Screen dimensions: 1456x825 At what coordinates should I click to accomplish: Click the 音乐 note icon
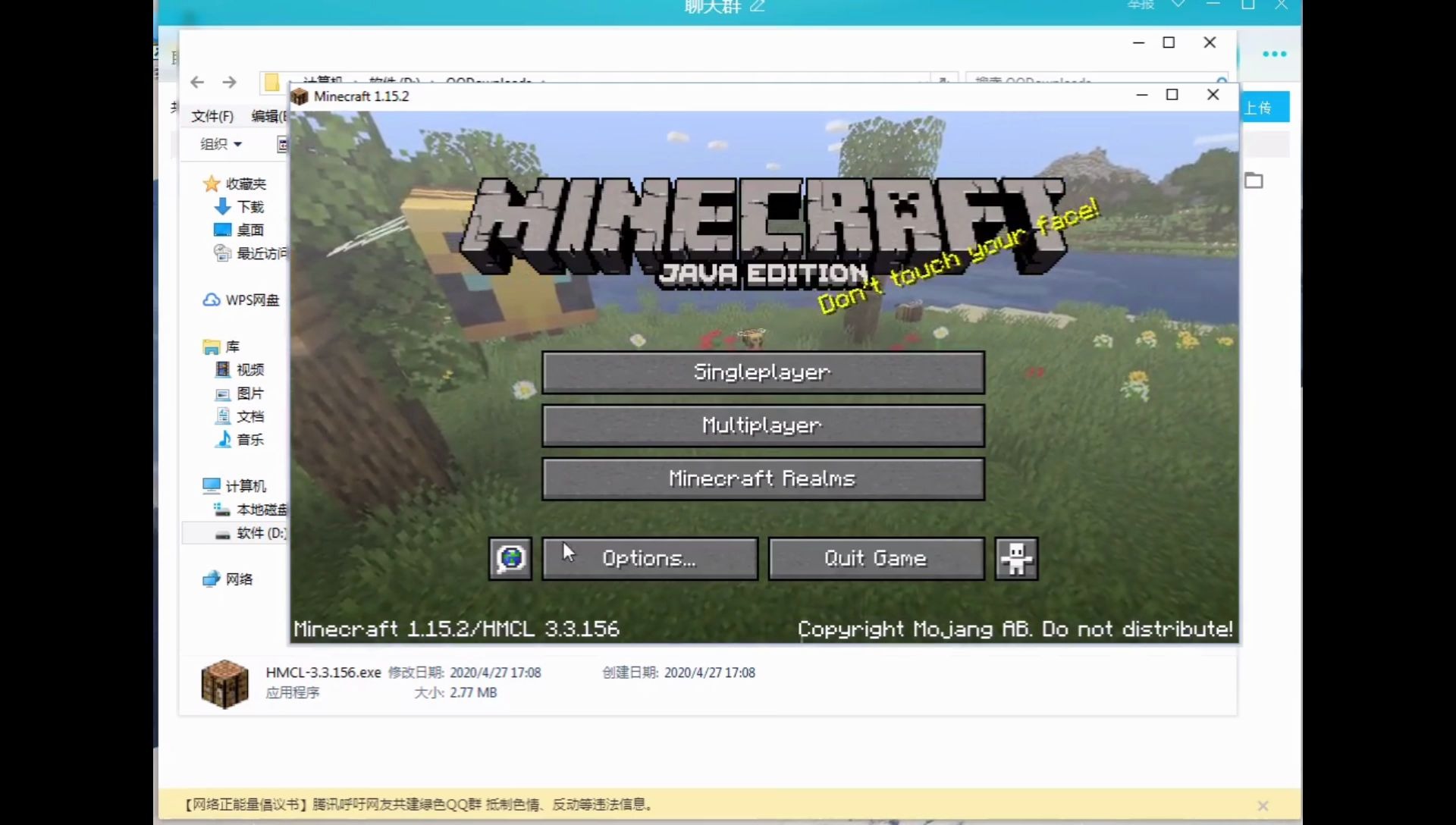coord(223,439)
